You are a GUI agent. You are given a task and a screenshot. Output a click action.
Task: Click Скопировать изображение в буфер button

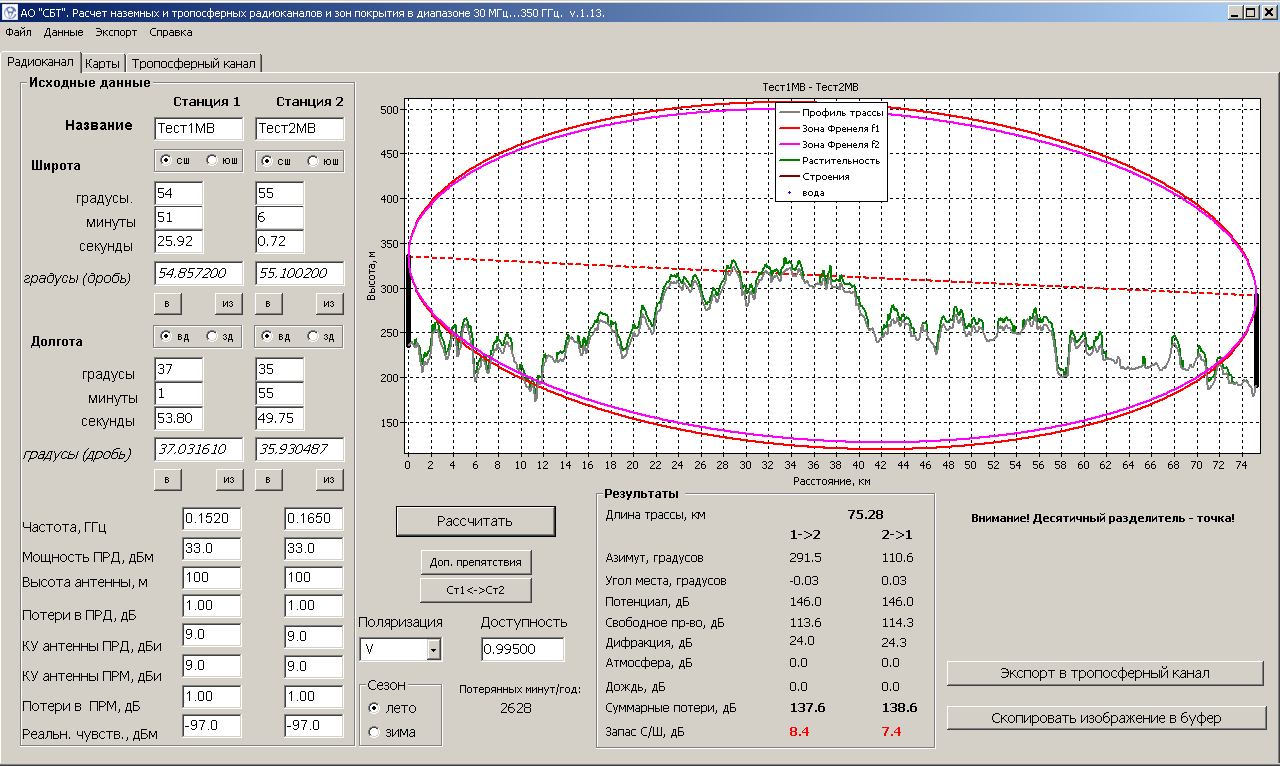pos(1105,718)
